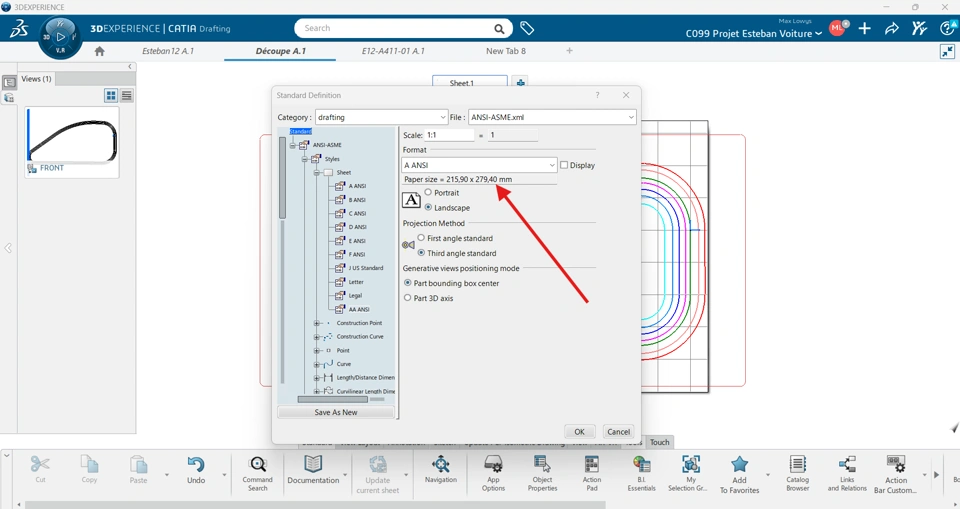This screenshot has height=509, width=960.
Task: Select B ANSI in the tree
Action: pos(357,200)
